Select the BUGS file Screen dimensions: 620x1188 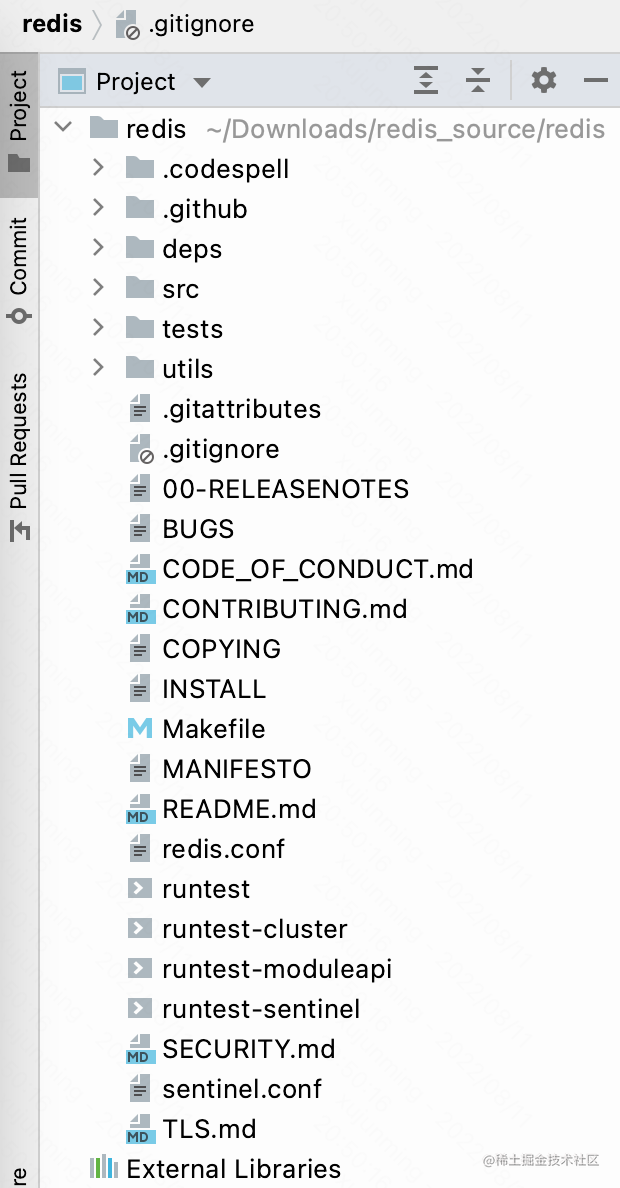click(x=199, y=529)
